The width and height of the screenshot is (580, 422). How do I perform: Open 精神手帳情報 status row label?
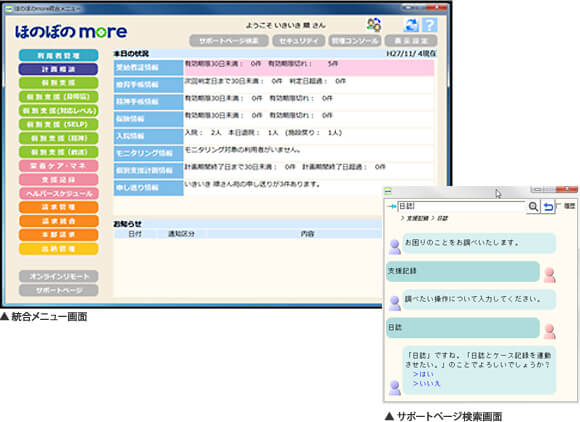[148, 102]
